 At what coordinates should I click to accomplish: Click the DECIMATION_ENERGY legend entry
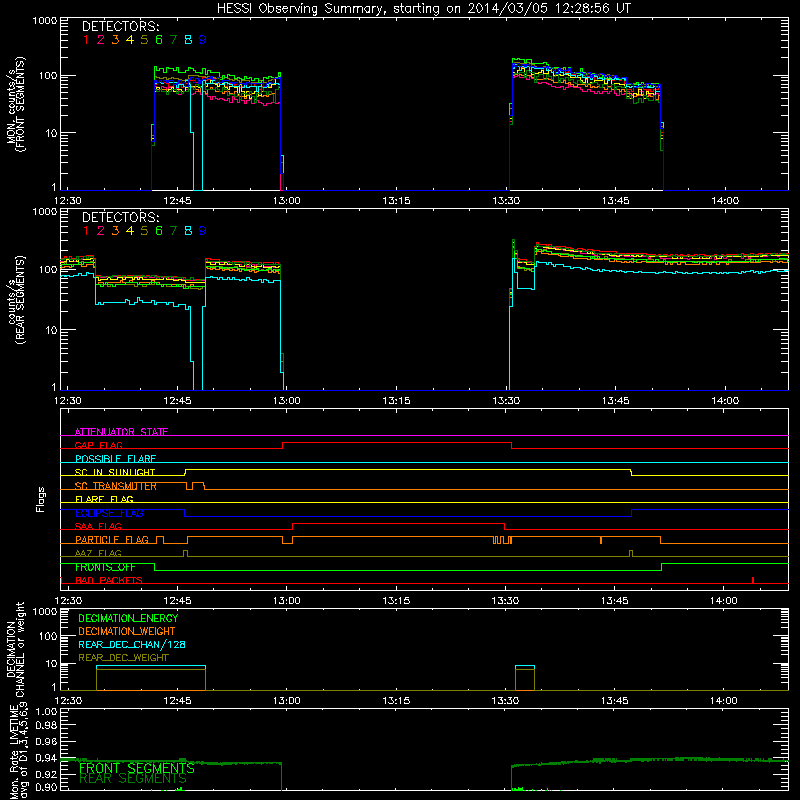point(128,618)
